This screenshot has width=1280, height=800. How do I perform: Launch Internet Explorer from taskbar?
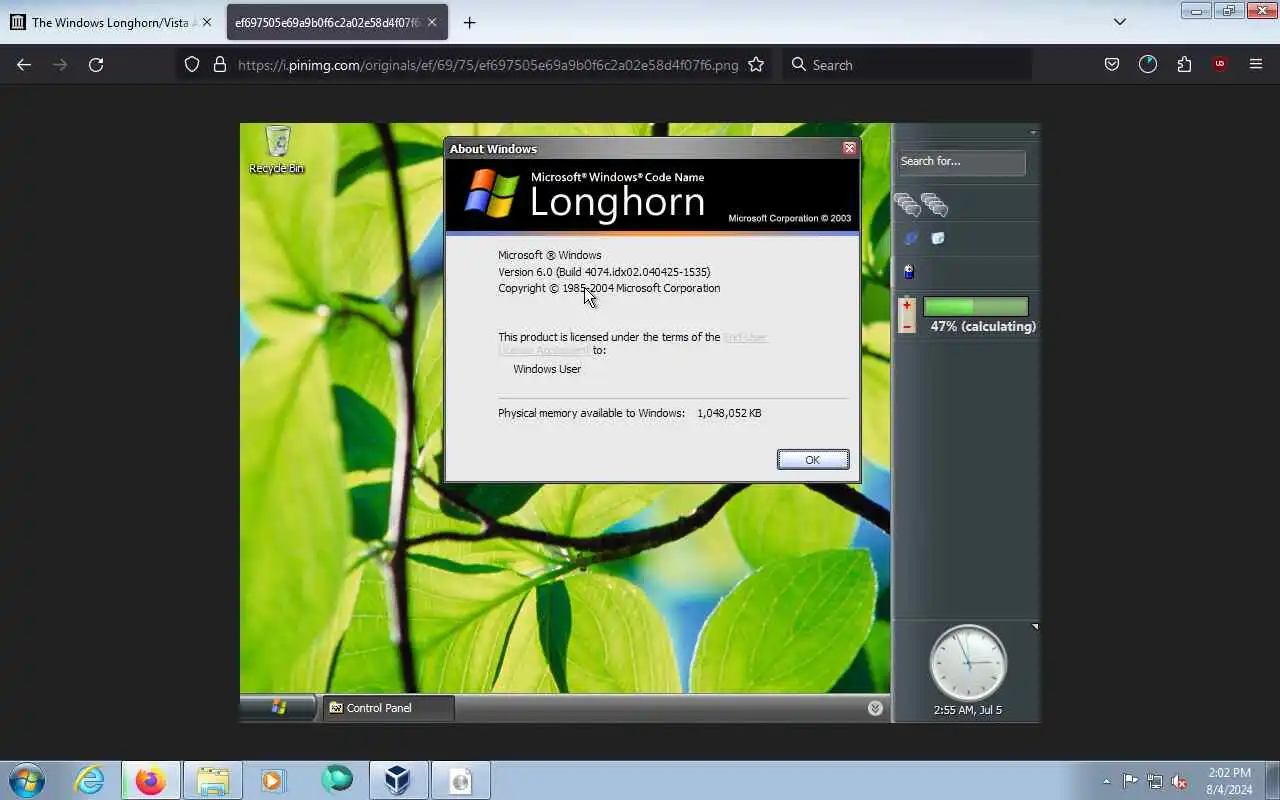pos(89,780)
